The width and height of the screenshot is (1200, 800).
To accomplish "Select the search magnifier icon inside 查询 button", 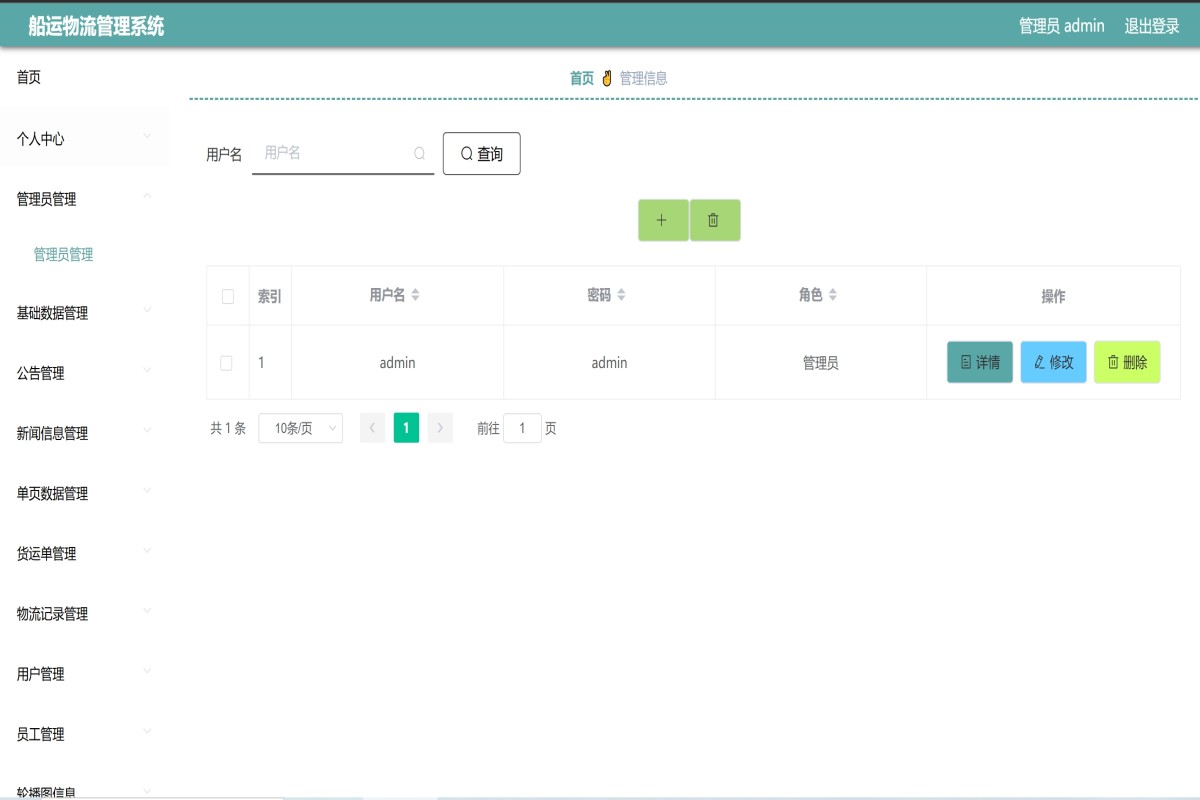I will click(x=464, y=153).
